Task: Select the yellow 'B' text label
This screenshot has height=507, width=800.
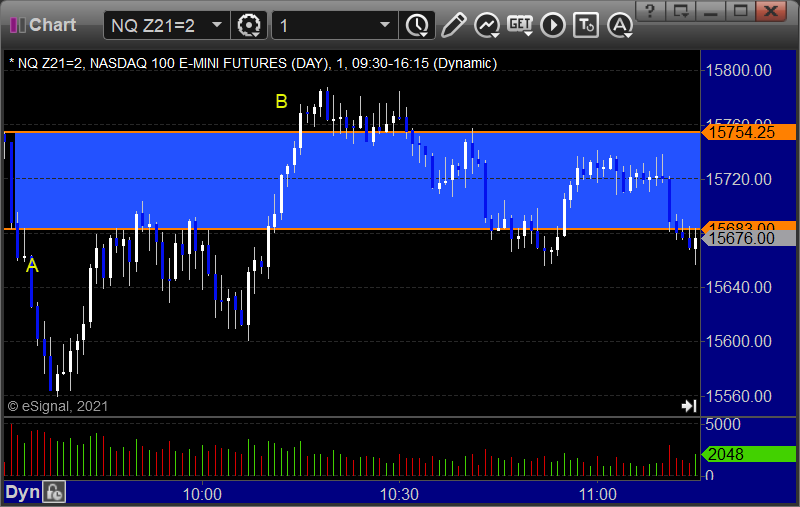Action: [281, 102]
